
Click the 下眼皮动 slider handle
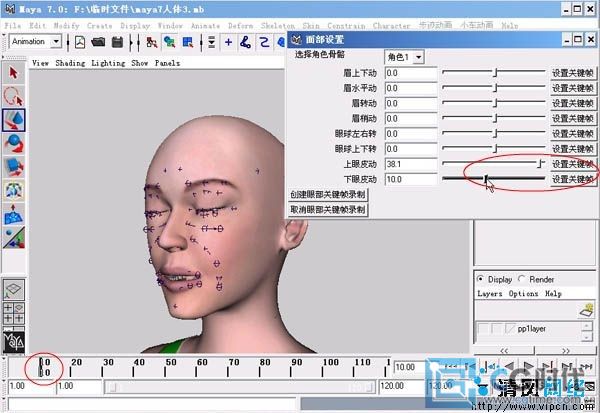486,179
